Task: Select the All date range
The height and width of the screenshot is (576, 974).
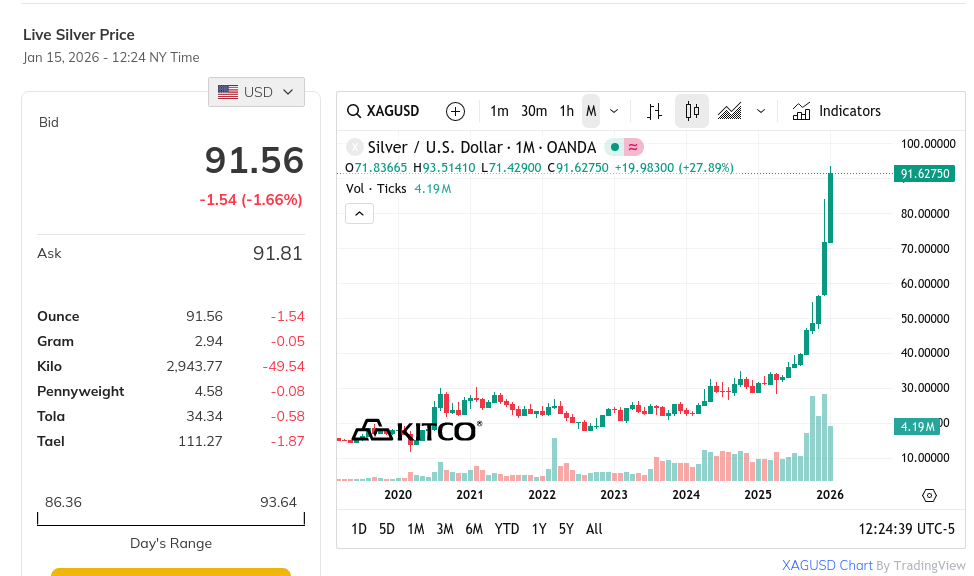Action: pyautogui.click(x=594, y=529)
